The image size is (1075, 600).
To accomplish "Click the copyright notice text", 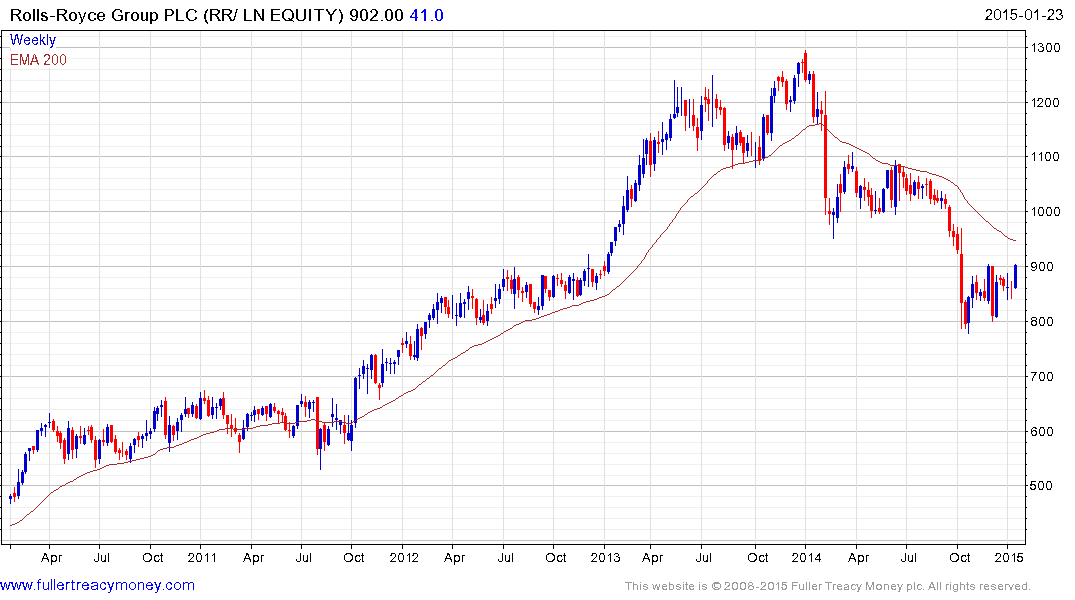I will tap(828, 586).
